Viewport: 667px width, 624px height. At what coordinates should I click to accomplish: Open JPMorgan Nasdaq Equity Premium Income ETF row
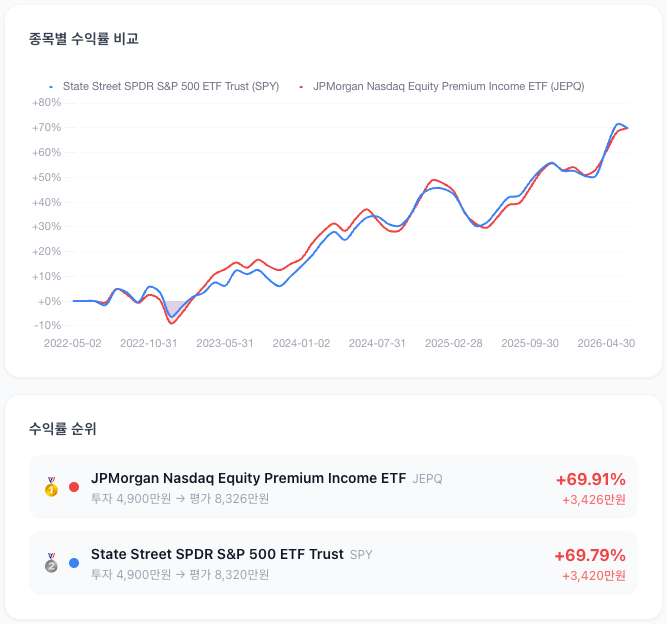333,487
